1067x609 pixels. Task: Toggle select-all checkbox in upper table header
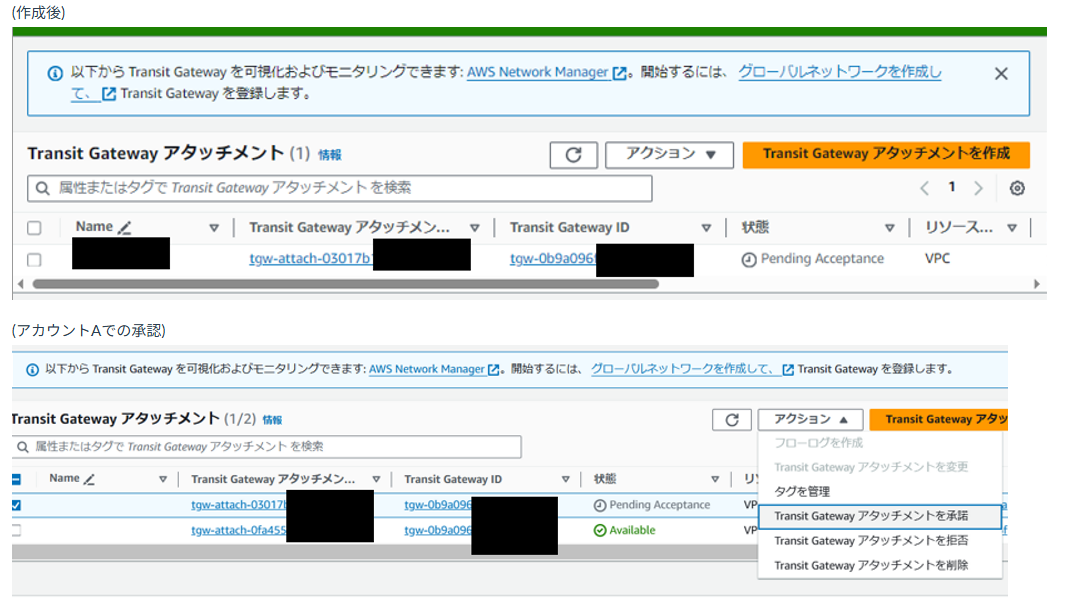[35, 228]
